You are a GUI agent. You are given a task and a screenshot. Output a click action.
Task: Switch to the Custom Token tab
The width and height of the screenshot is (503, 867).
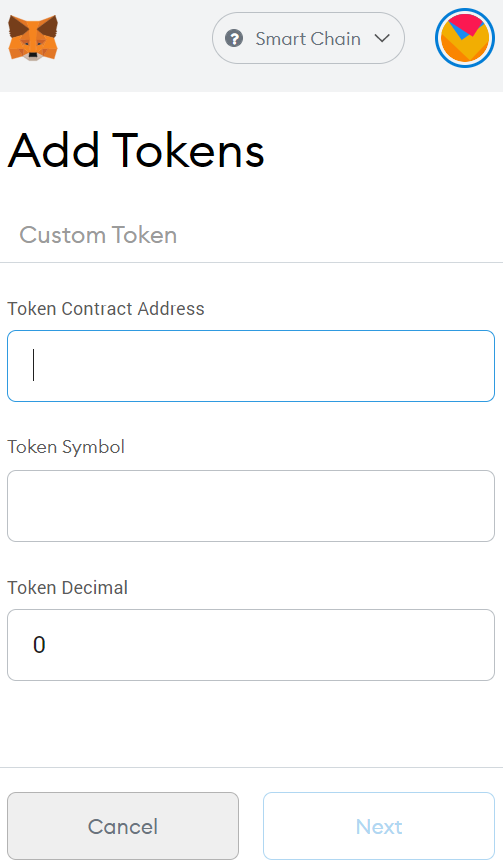pyautogui.click(x=98, y=235)
